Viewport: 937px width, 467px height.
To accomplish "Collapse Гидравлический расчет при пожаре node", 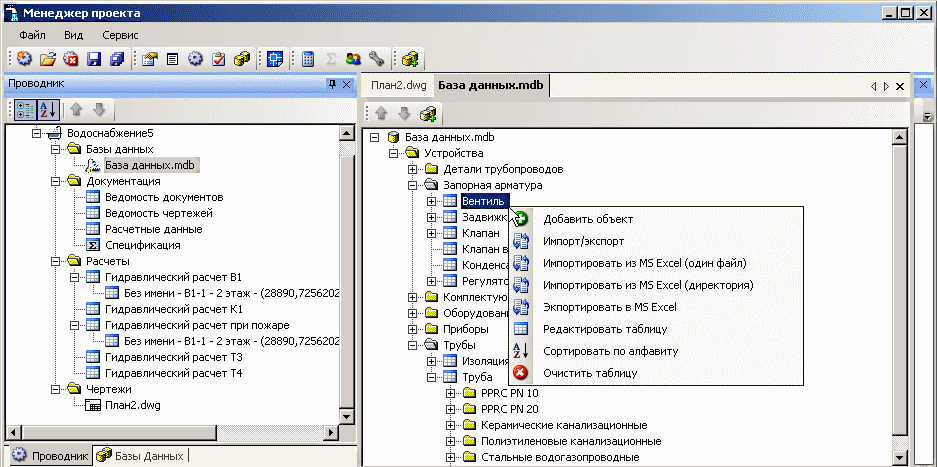I will [75, 325].
